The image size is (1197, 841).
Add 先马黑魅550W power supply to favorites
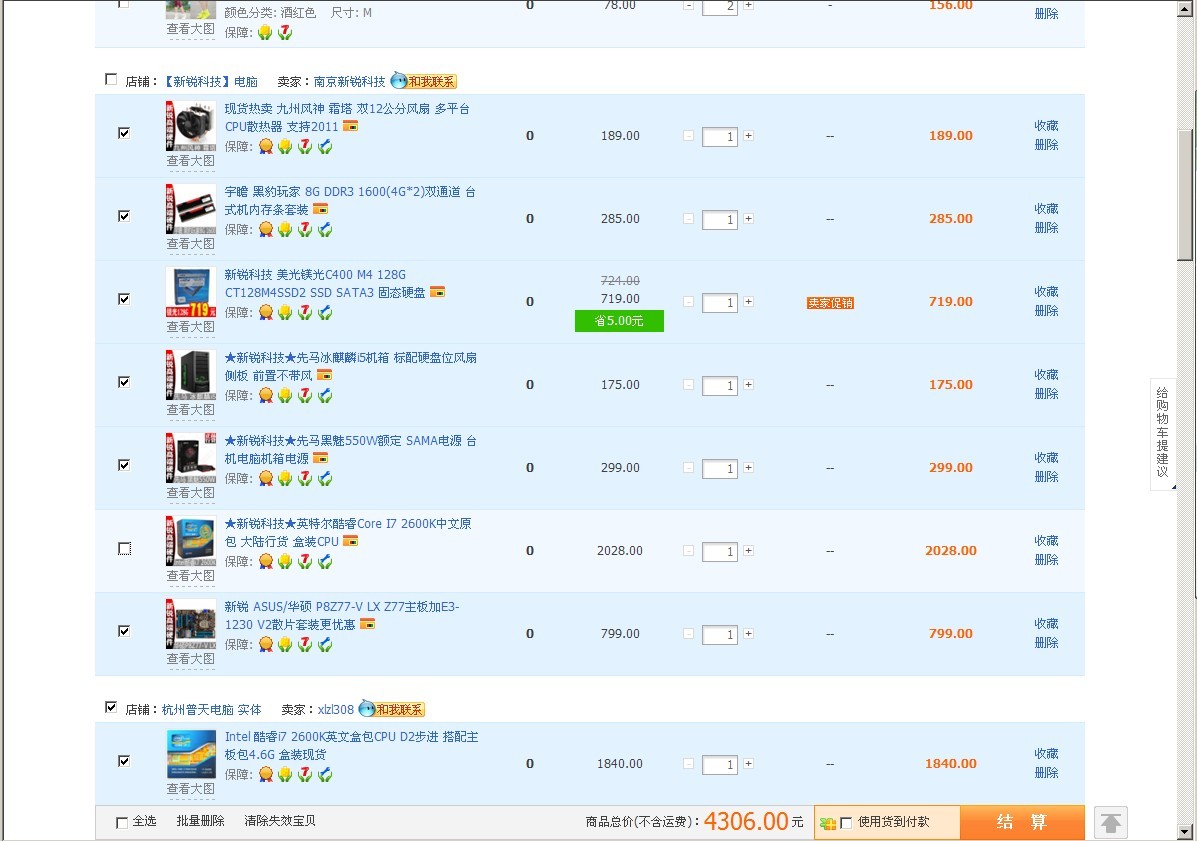tap(1046, 457)
